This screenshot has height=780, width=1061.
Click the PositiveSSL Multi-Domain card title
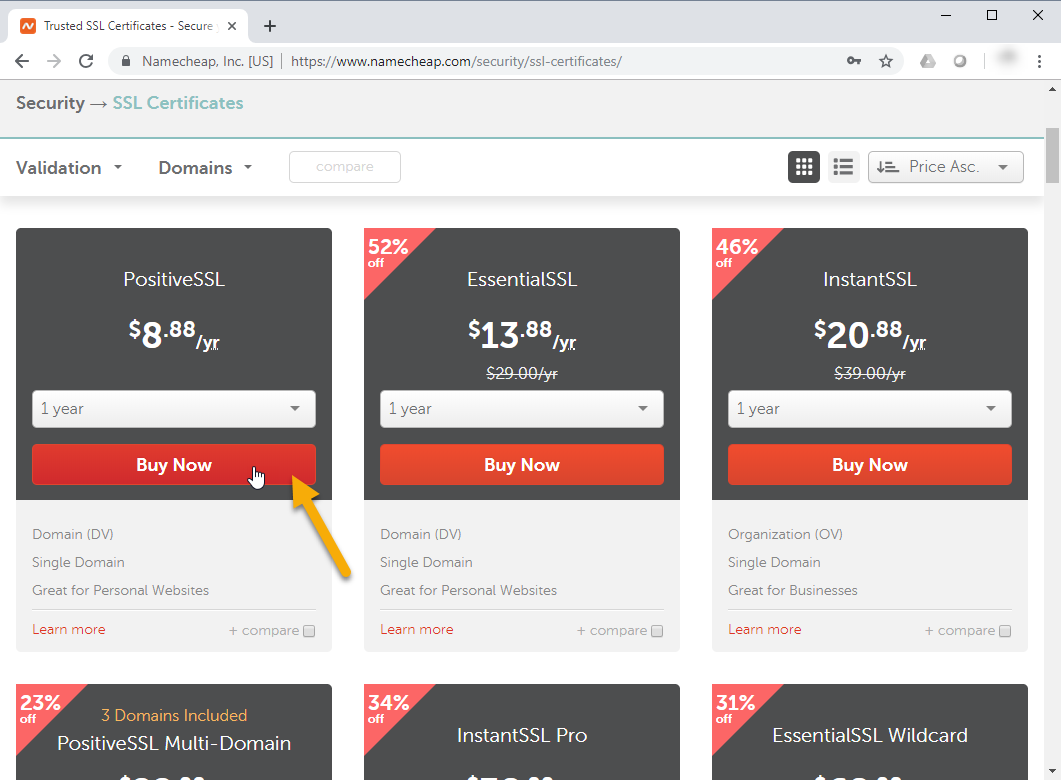174,743
